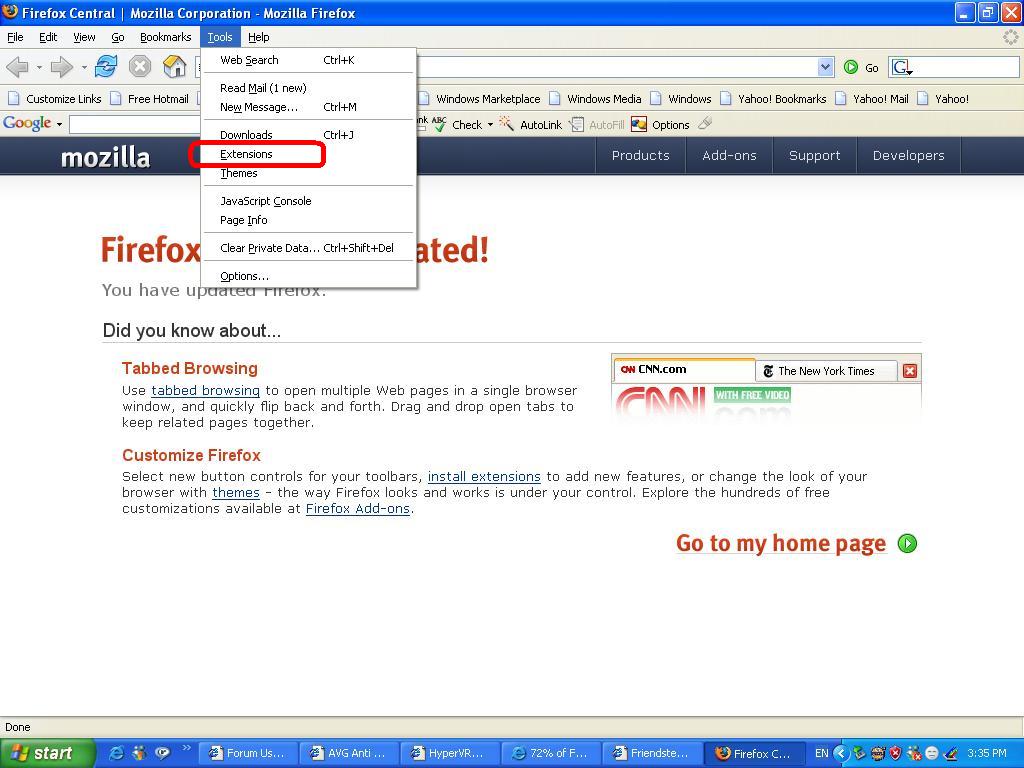This screenshot has width=1024, height=768.
Task: Click the Back arrow navigation icon
Action: tap(17, 67)
